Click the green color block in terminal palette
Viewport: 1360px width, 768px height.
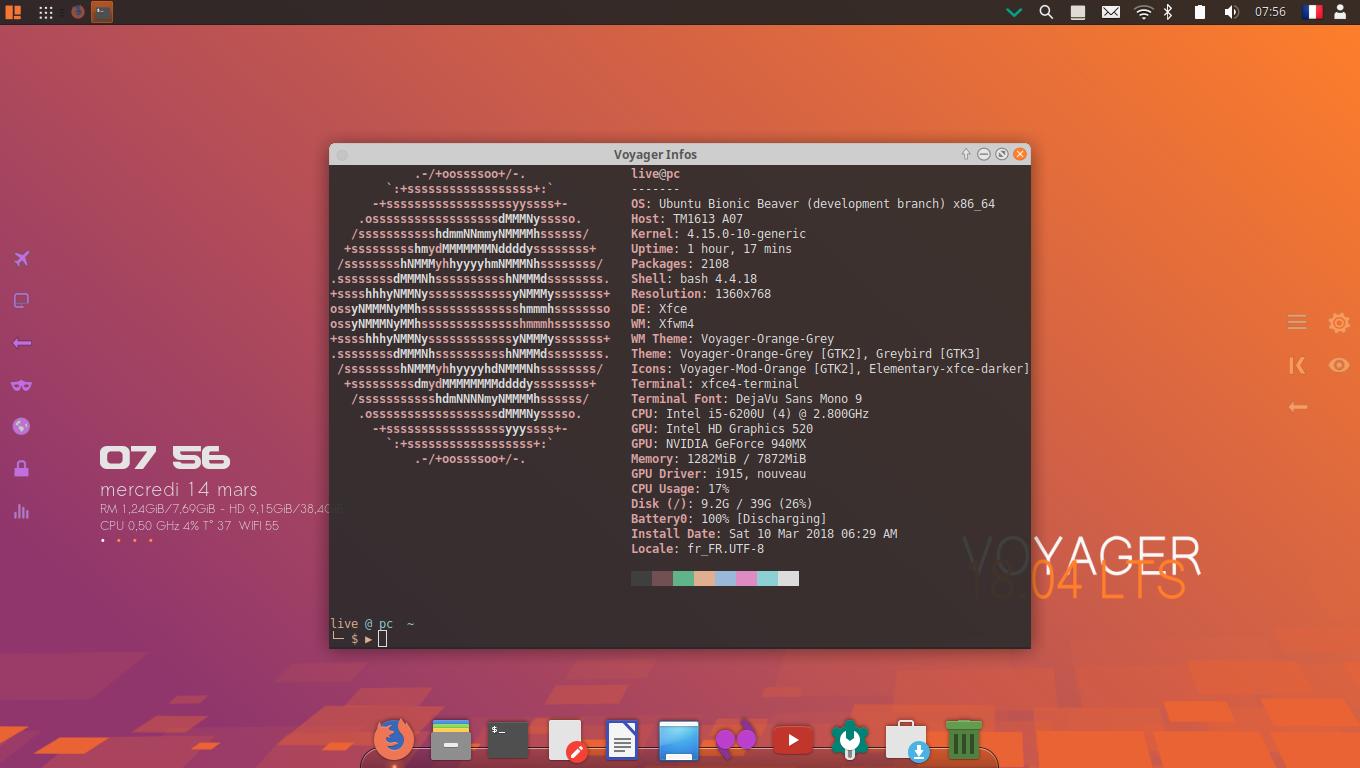683,578
